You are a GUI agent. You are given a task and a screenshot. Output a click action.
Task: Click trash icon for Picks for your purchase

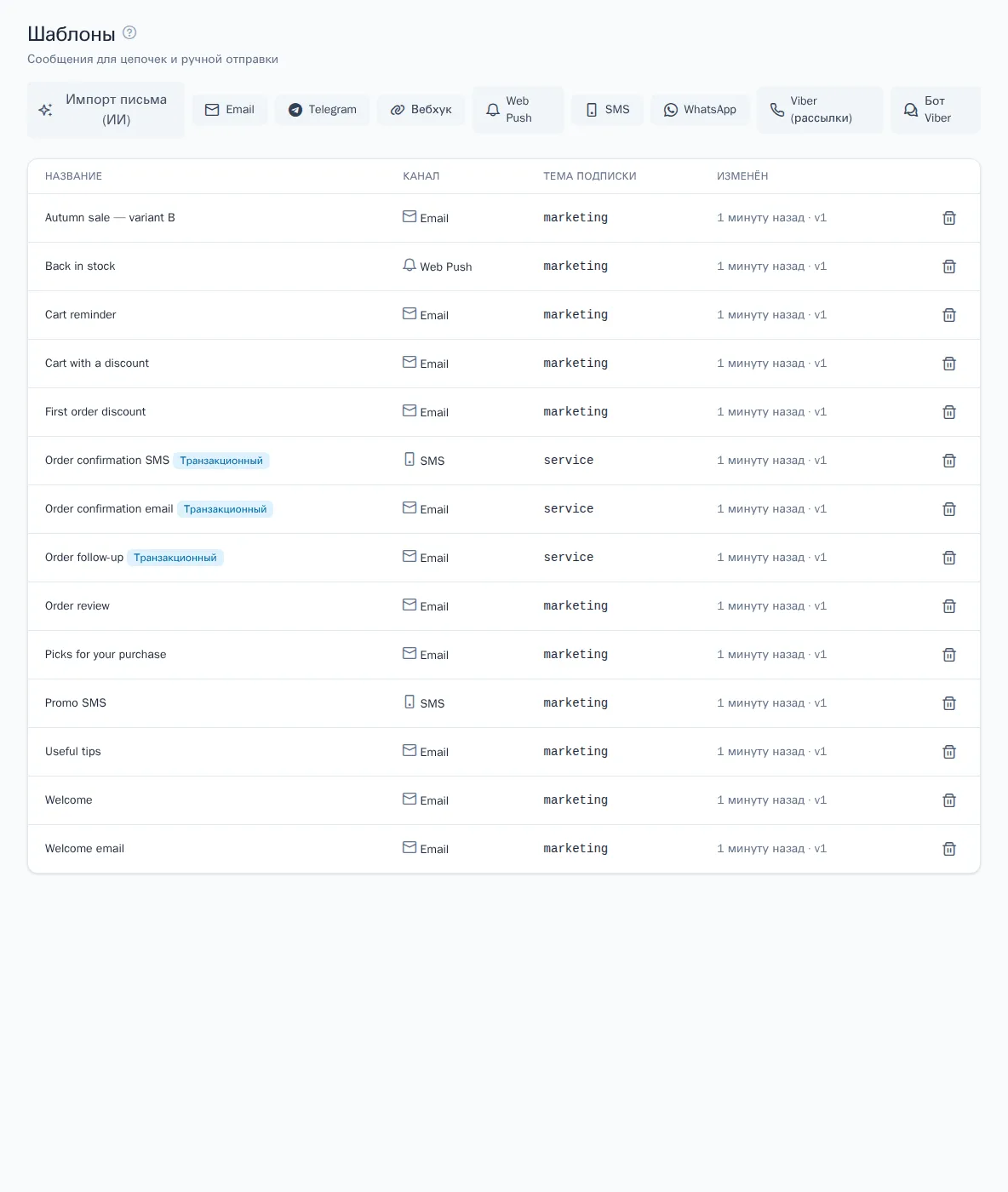[x=949, y=655]
